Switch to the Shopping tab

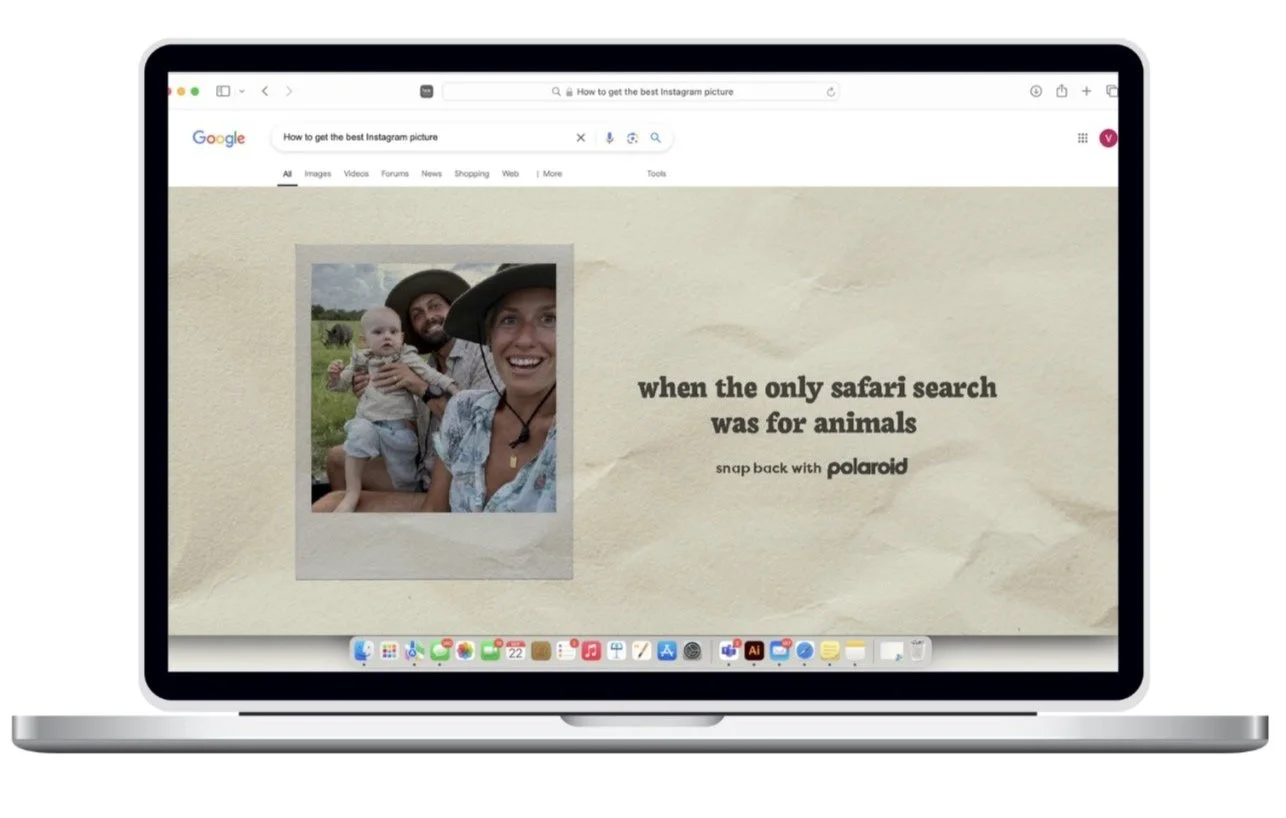(472, 174)
